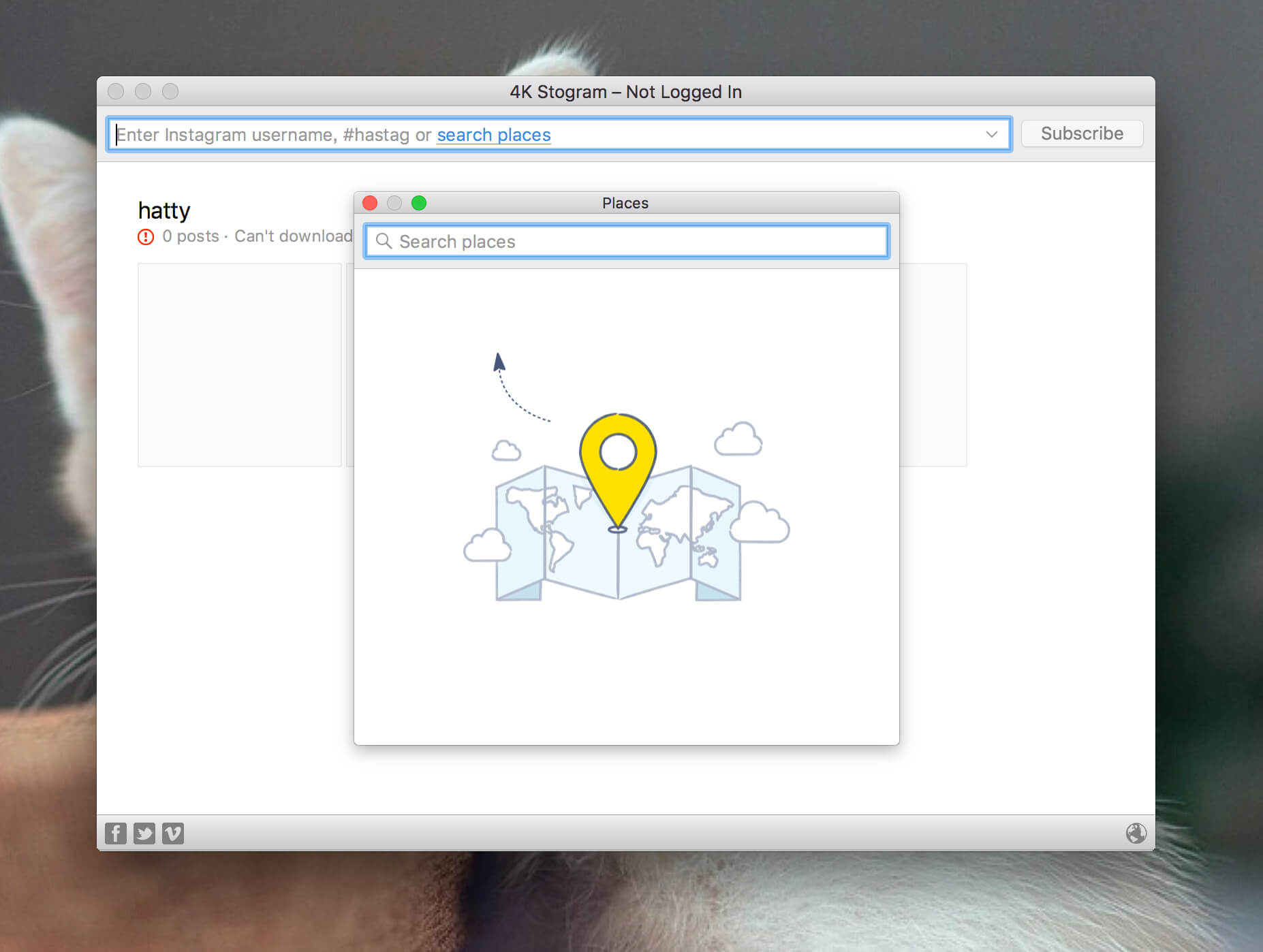Open the Facebook icon in status bar
This screenshot has width=1263, height=952.
pos(116,833)
